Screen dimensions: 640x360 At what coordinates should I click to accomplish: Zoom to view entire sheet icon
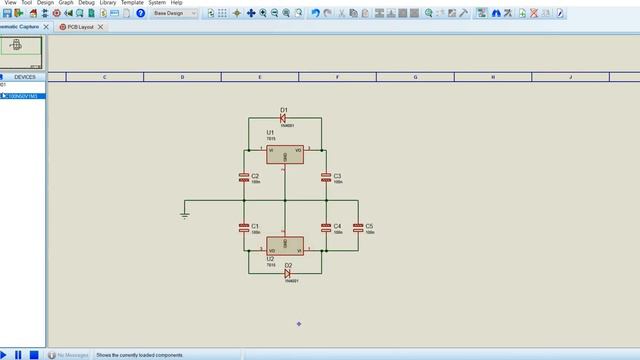tap(287, 13)
